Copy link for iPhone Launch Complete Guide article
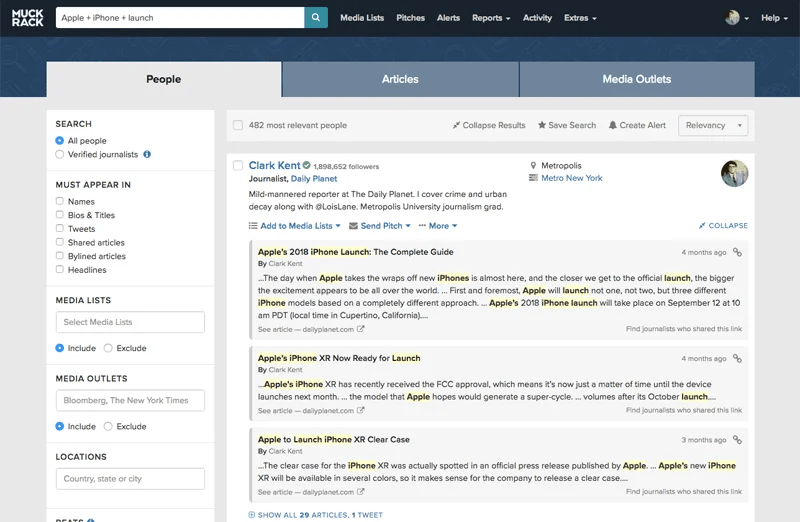The width and height of the screenshot is (800, 522). click(x=737, y=252)
